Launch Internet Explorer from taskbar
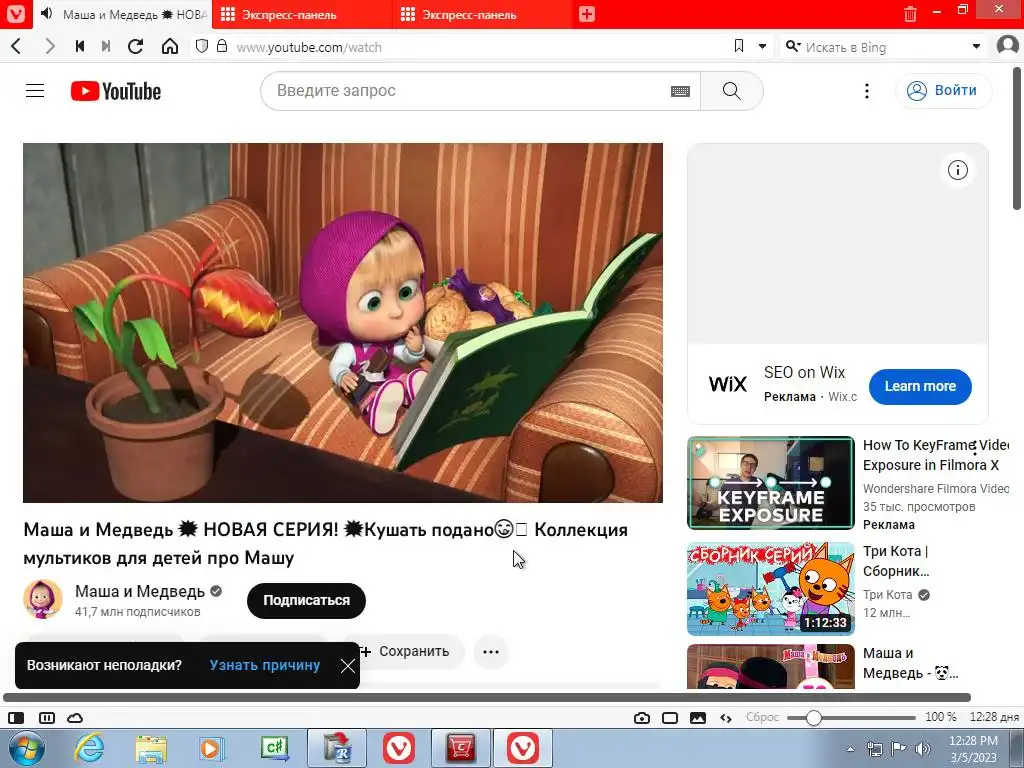The image size is (1024, 768). tap(89, 748)
